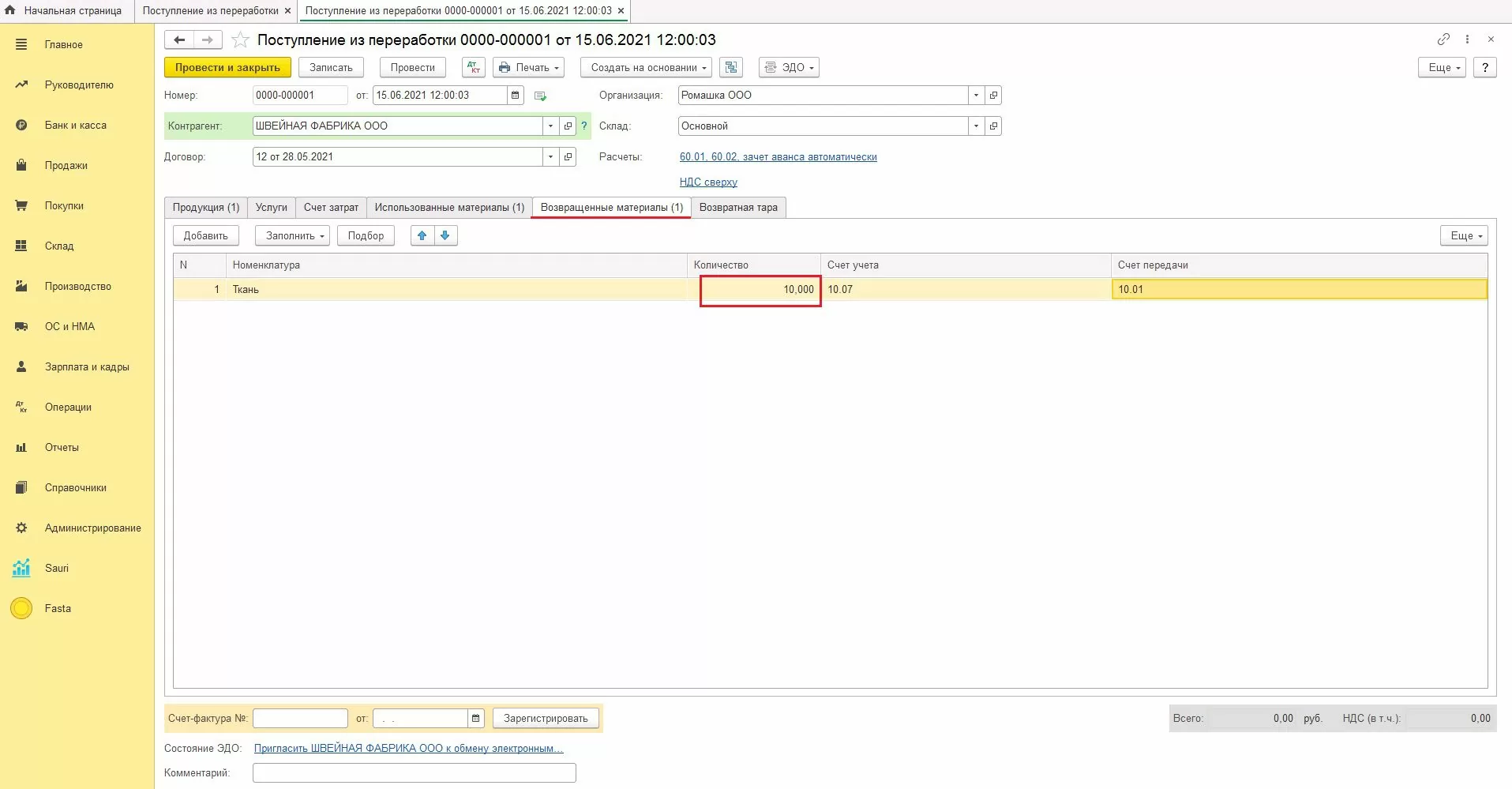Open 60.01, 60.02 расчеты link
The image size is (1512, 789).
click(x=779, y=157)
